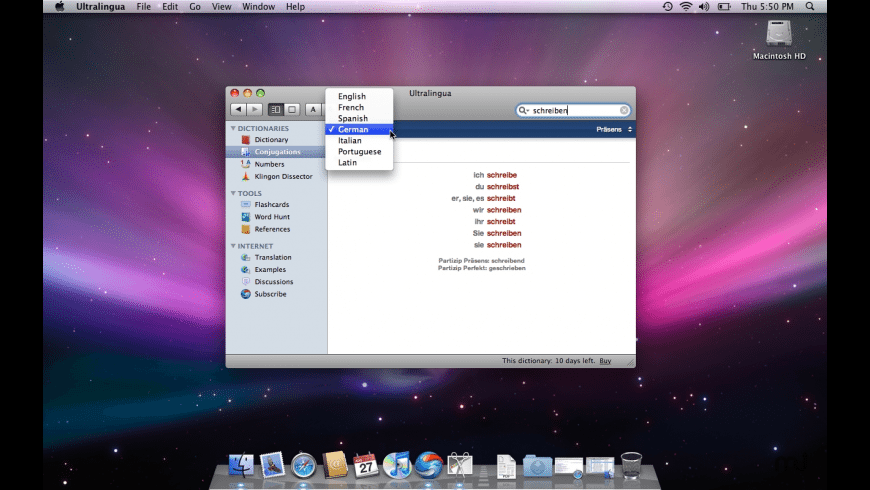Click the Time Machine menu bar icon
Image resolution: width=870 pixels, height=490 pixels.
(667, 7)
